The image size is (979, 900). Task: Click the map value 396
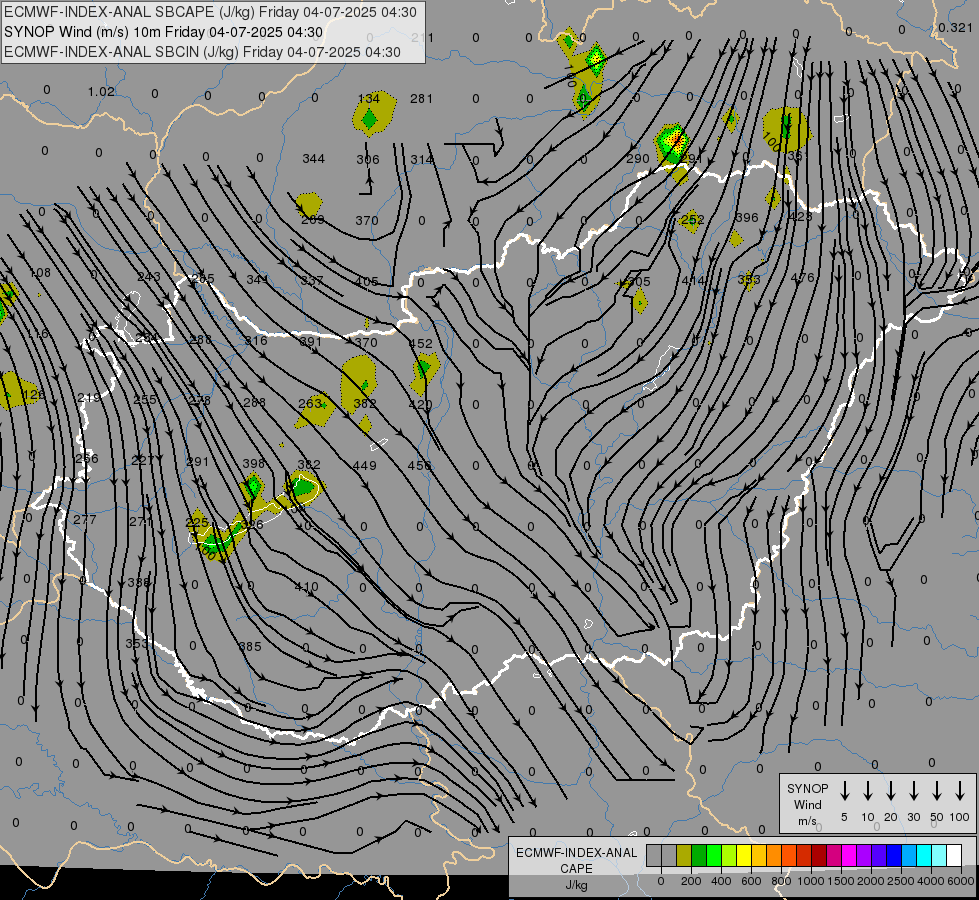[747, 217]
